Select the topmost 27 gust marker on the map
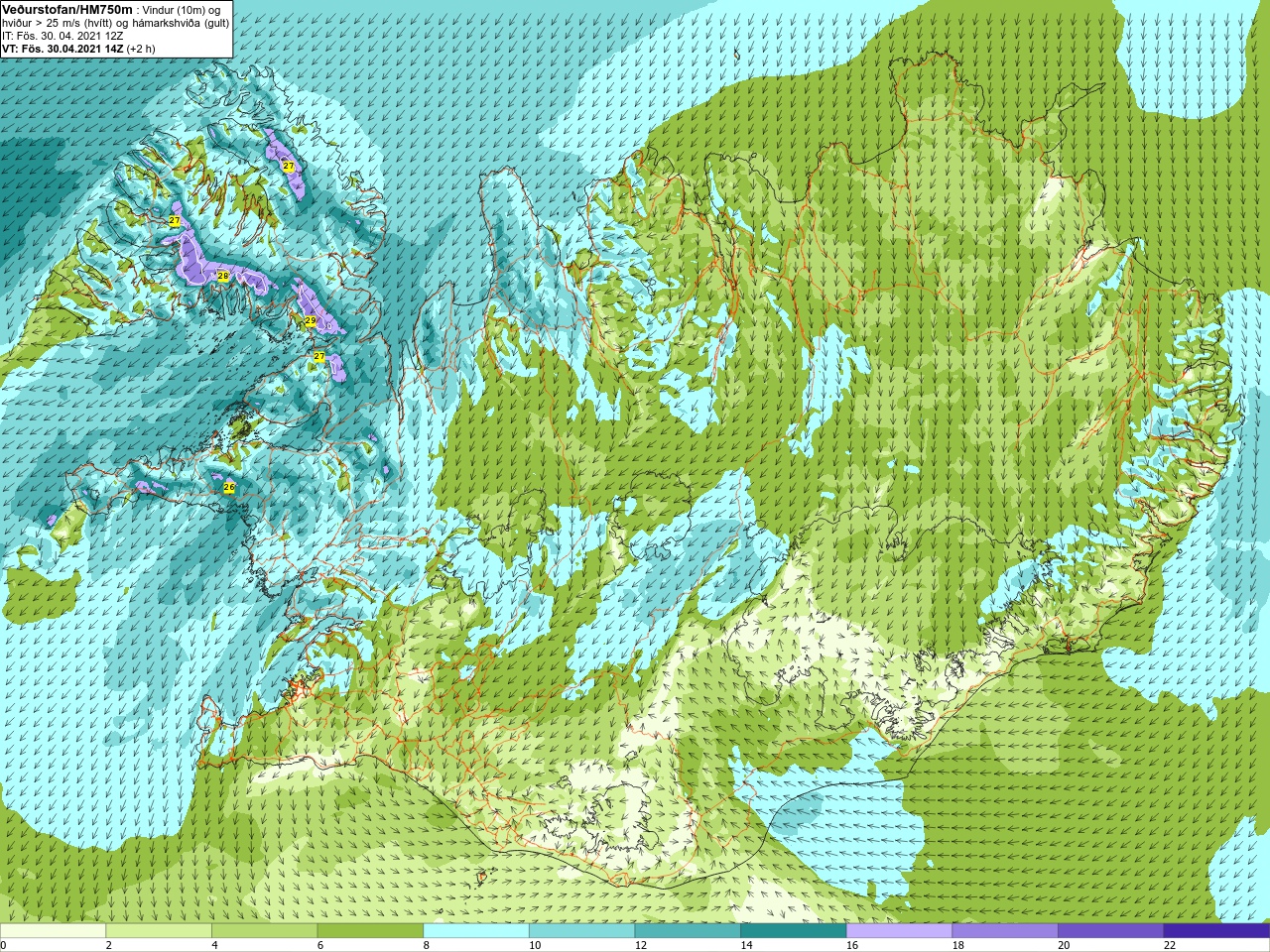The image size is (1270, 952). (288, 166)
